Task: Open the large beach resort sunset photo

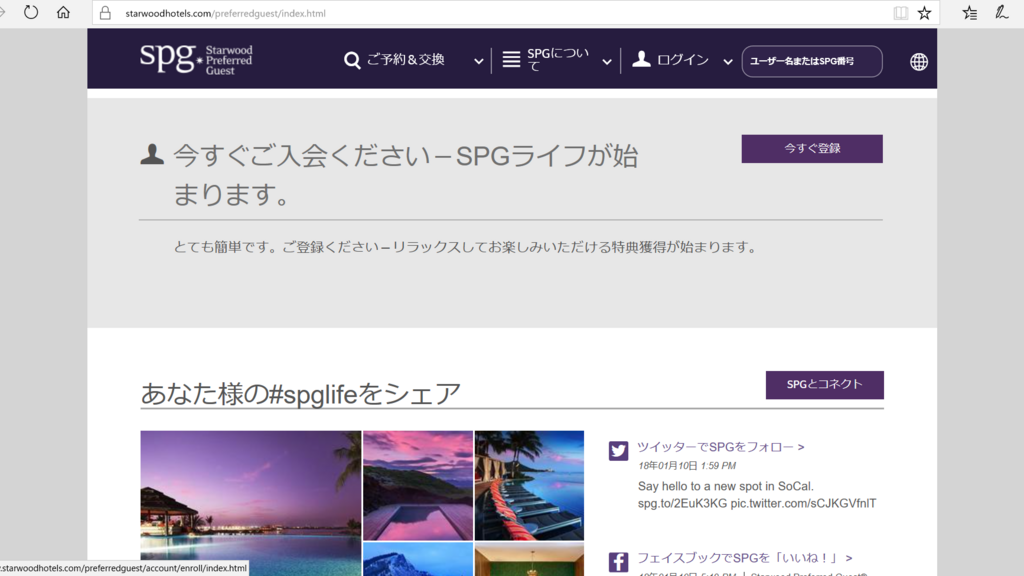Action: (x=251, y=503)
